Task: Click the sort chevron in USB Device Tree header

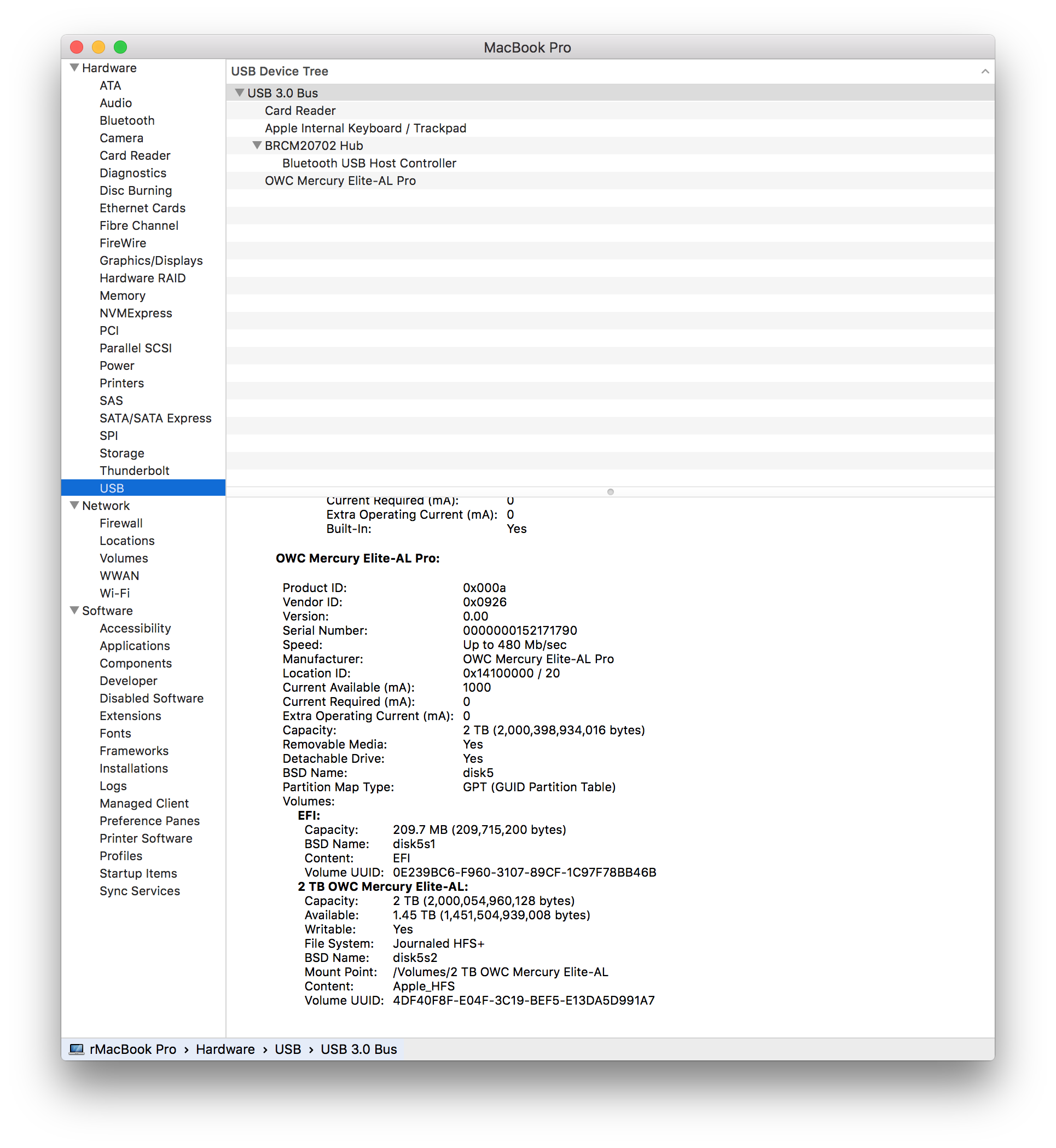Action: coord(984,72)
